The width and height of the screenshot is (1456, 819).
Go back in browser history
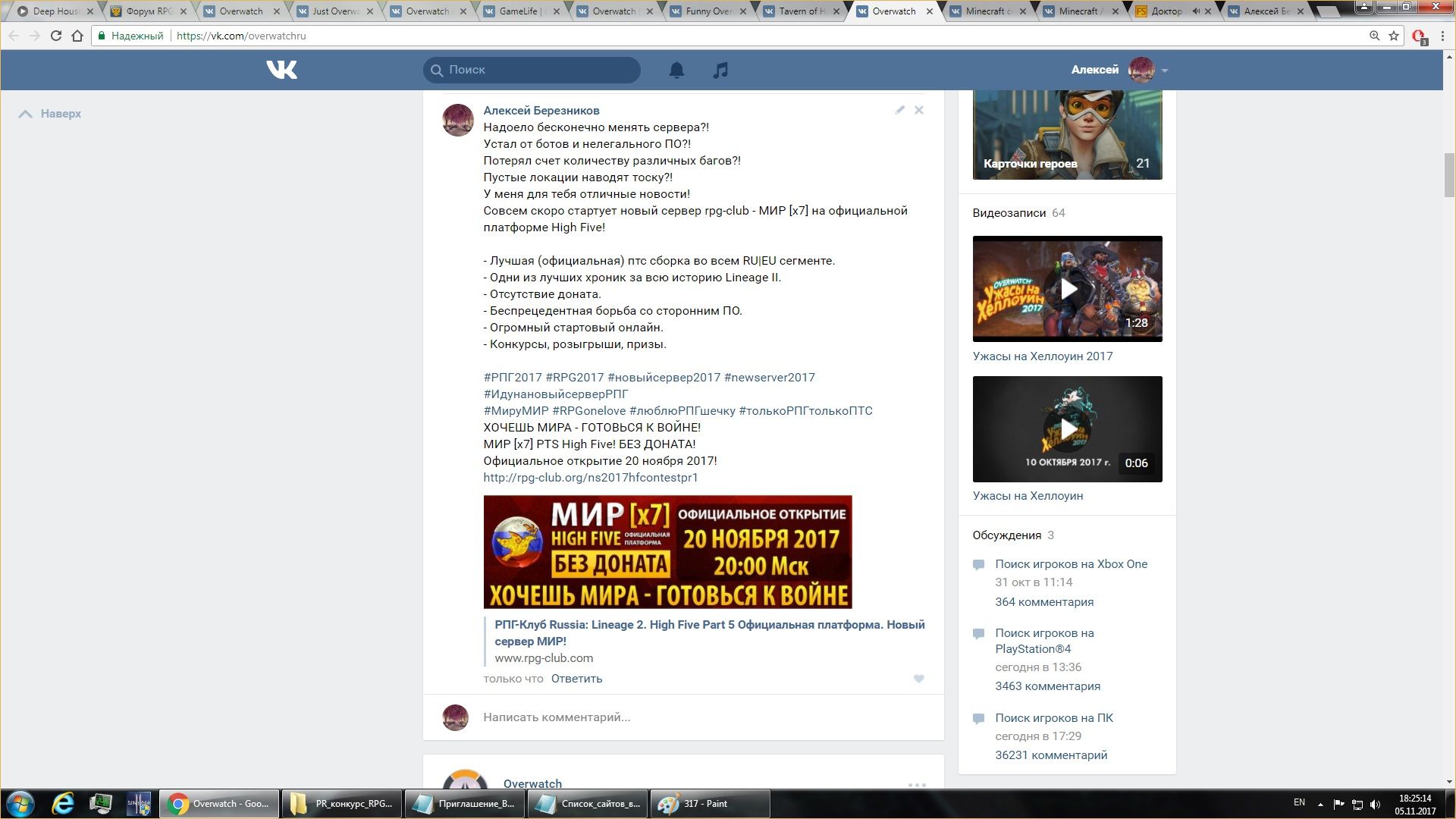coord(14,36)
